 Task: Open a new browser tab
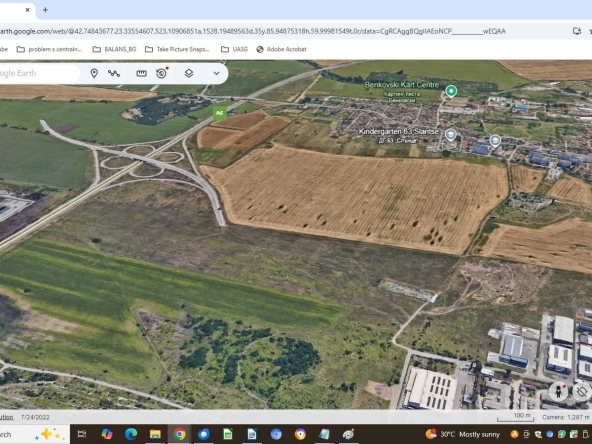[x=45, y=10]
